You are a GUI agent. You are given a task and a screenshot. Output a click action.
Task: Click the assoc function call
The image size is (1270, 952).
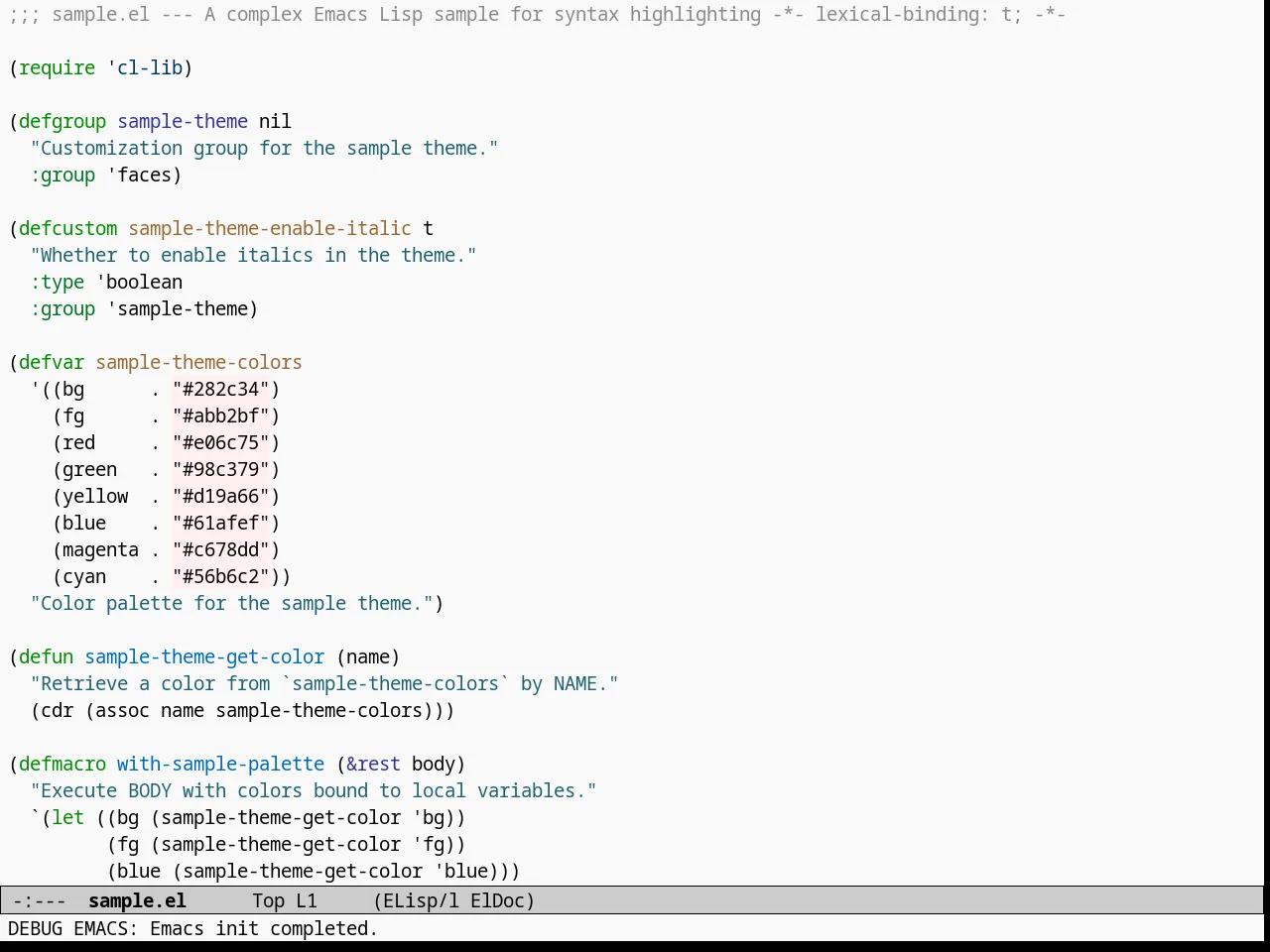123,710
